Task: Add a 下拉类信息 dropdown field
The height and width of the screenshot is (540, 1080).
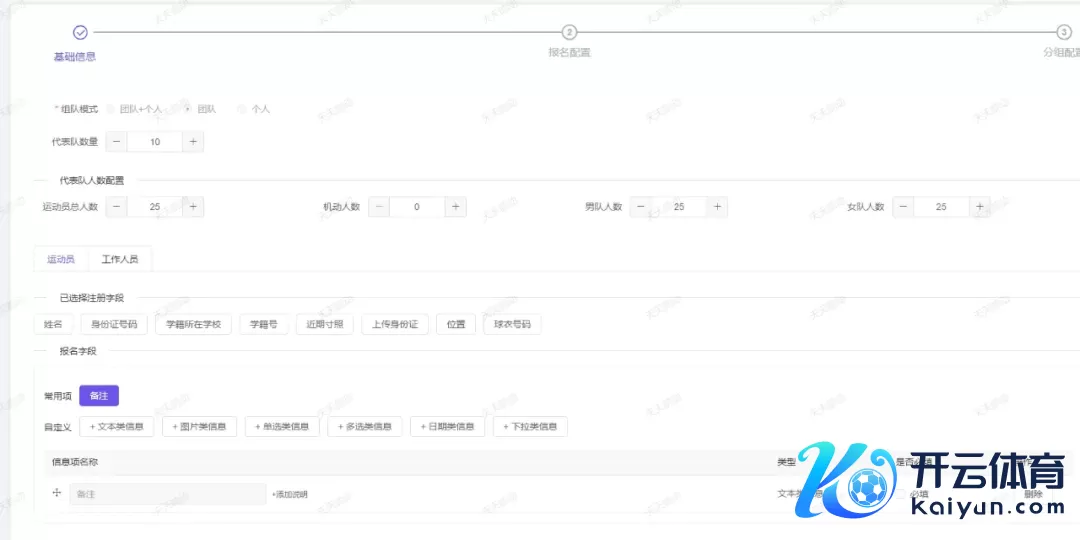Action: (530, 427)
